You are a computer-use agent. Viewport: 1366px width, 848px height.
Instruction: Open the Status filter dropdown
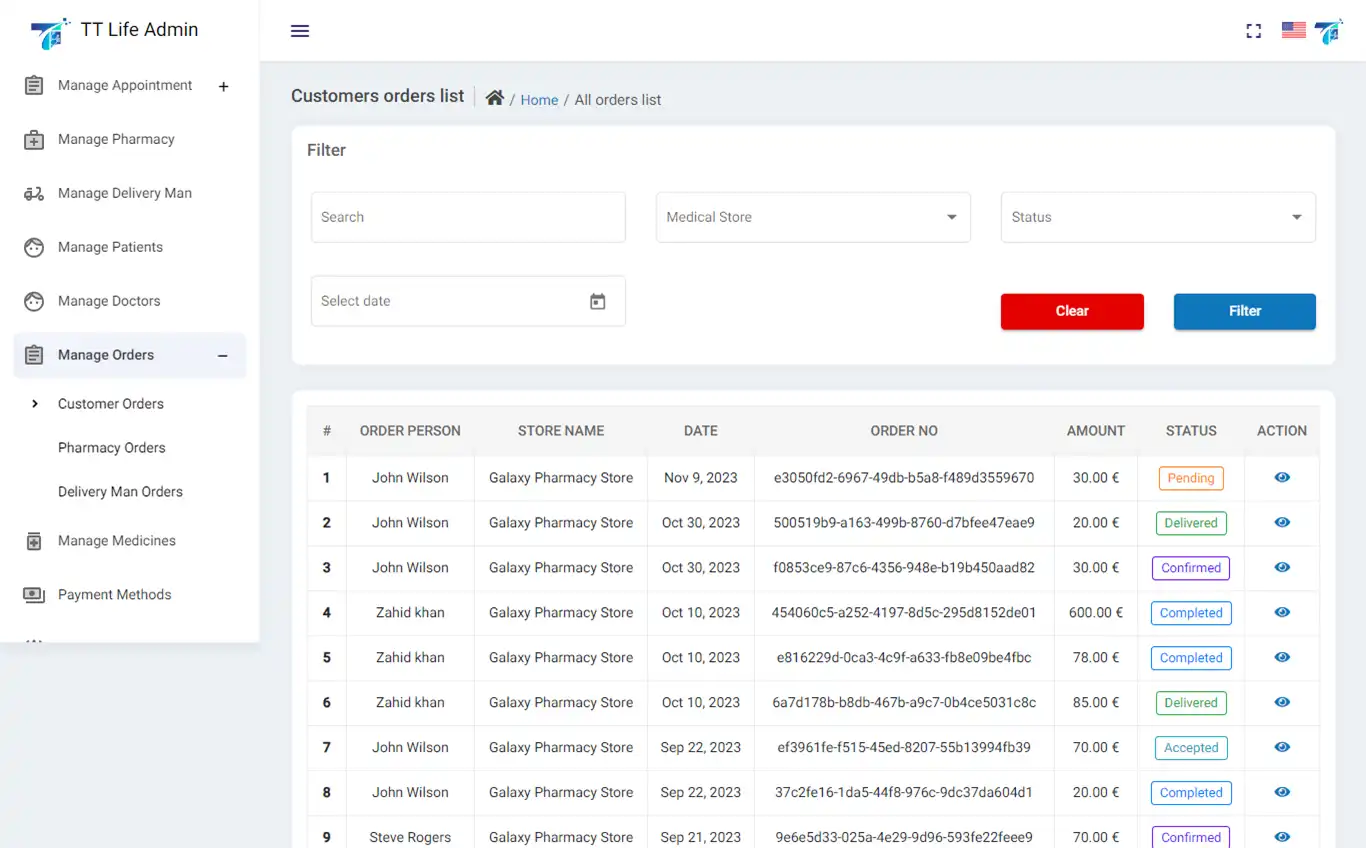click(1157, 217)
